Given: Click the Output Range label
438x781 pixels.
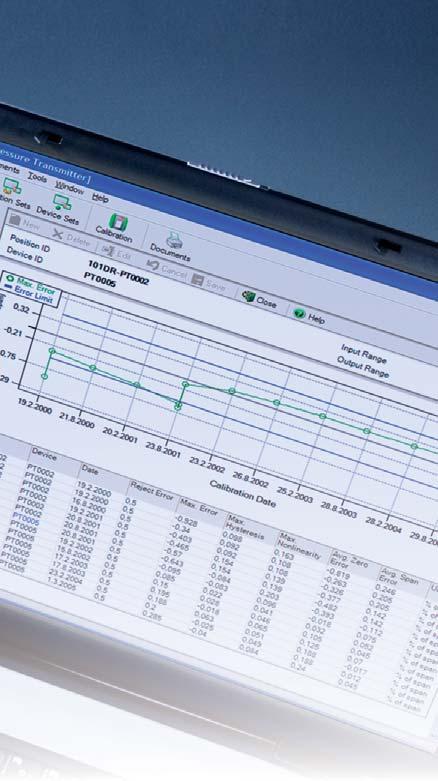Looking at the screenshot, I should [363, 367].
